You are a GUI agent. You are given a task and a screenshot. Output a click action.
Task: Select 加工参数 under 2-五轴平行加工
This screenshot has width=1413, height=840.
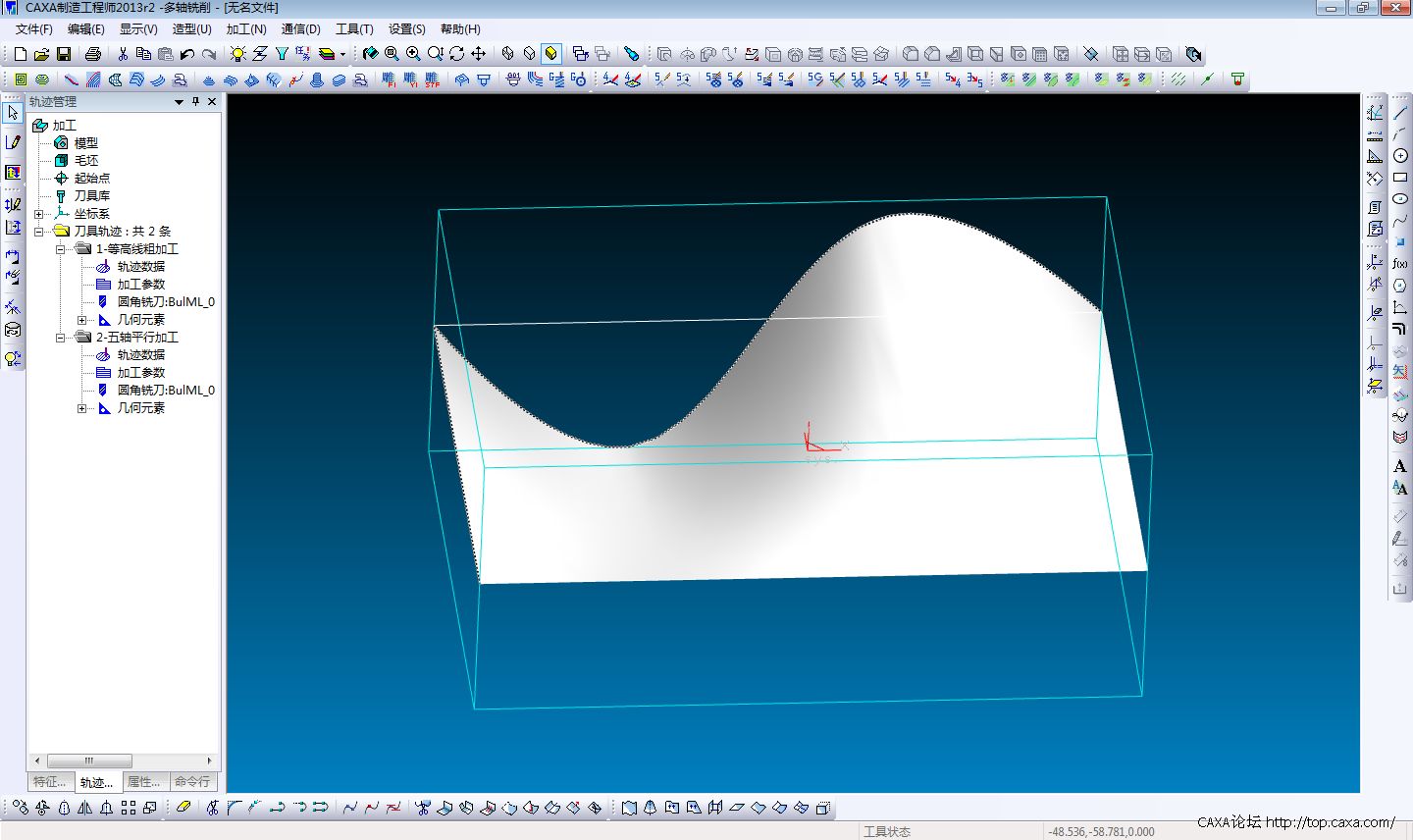141,373
